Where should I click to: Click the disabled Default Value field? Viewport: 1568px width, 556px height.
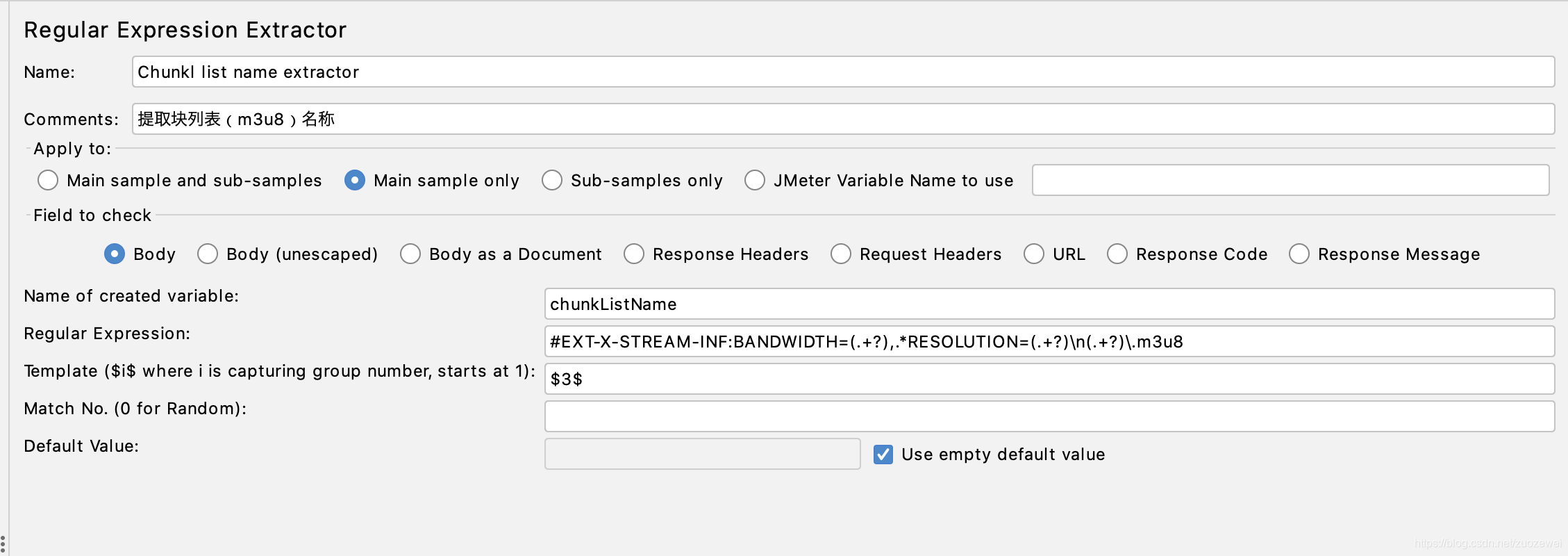(703, 454)
